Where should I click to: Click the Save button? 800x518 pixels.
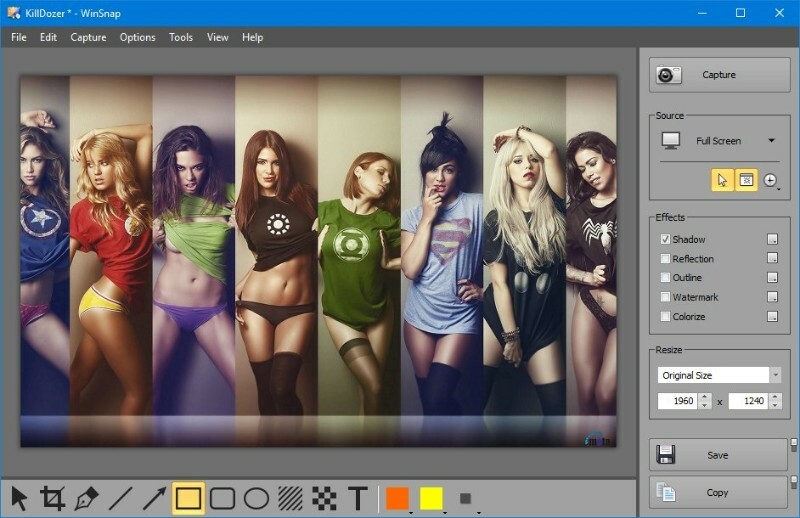[718, 455]
